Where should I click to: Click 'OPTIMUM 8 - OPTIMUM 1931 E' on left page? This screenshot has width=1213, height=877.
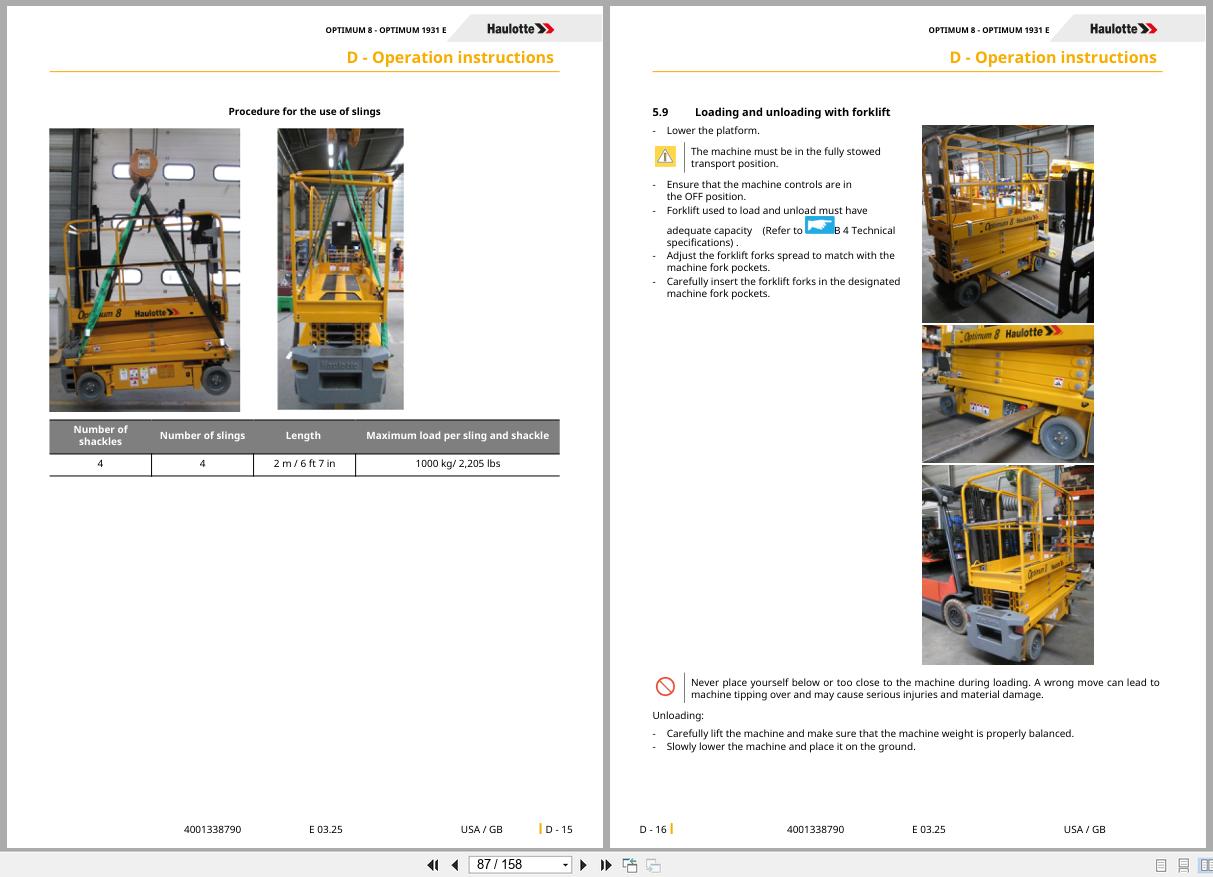pyautogui.click(x=386, y=30)
